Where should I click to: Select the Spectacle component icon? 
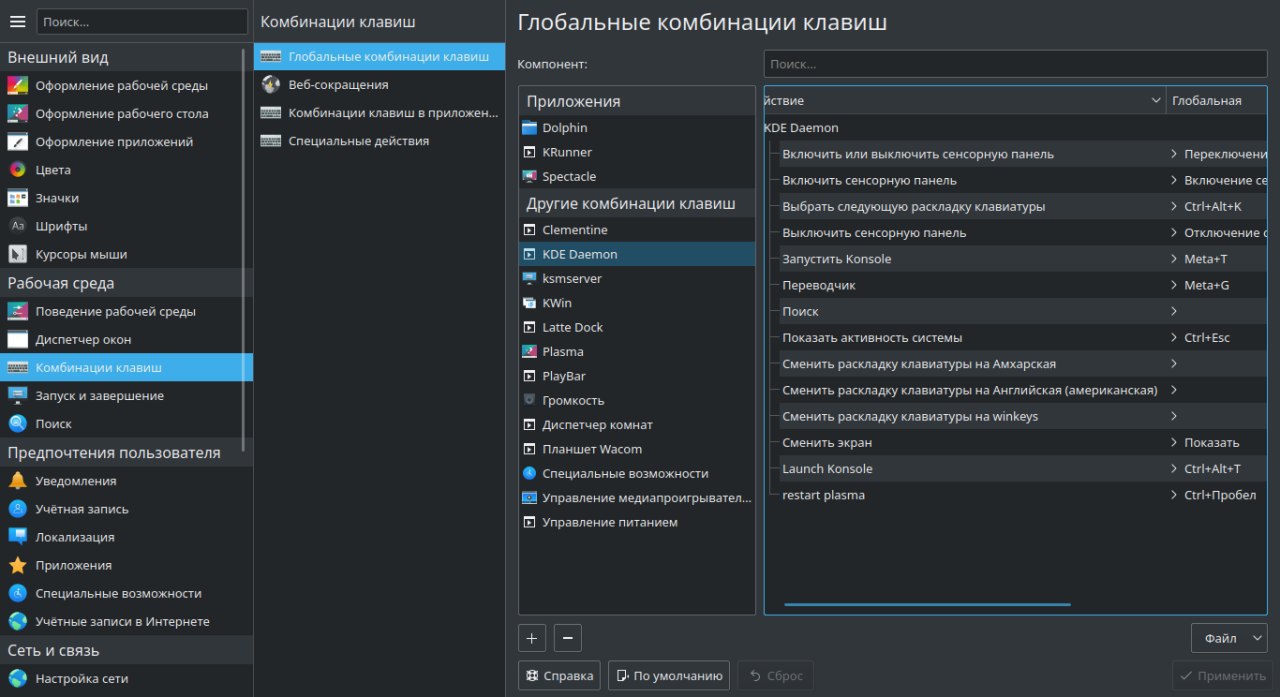point(530,176)
